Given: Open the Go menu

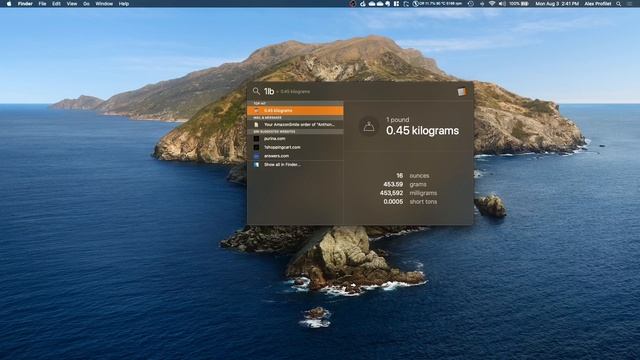Looking at the screenshot, I should click(87, 4).
